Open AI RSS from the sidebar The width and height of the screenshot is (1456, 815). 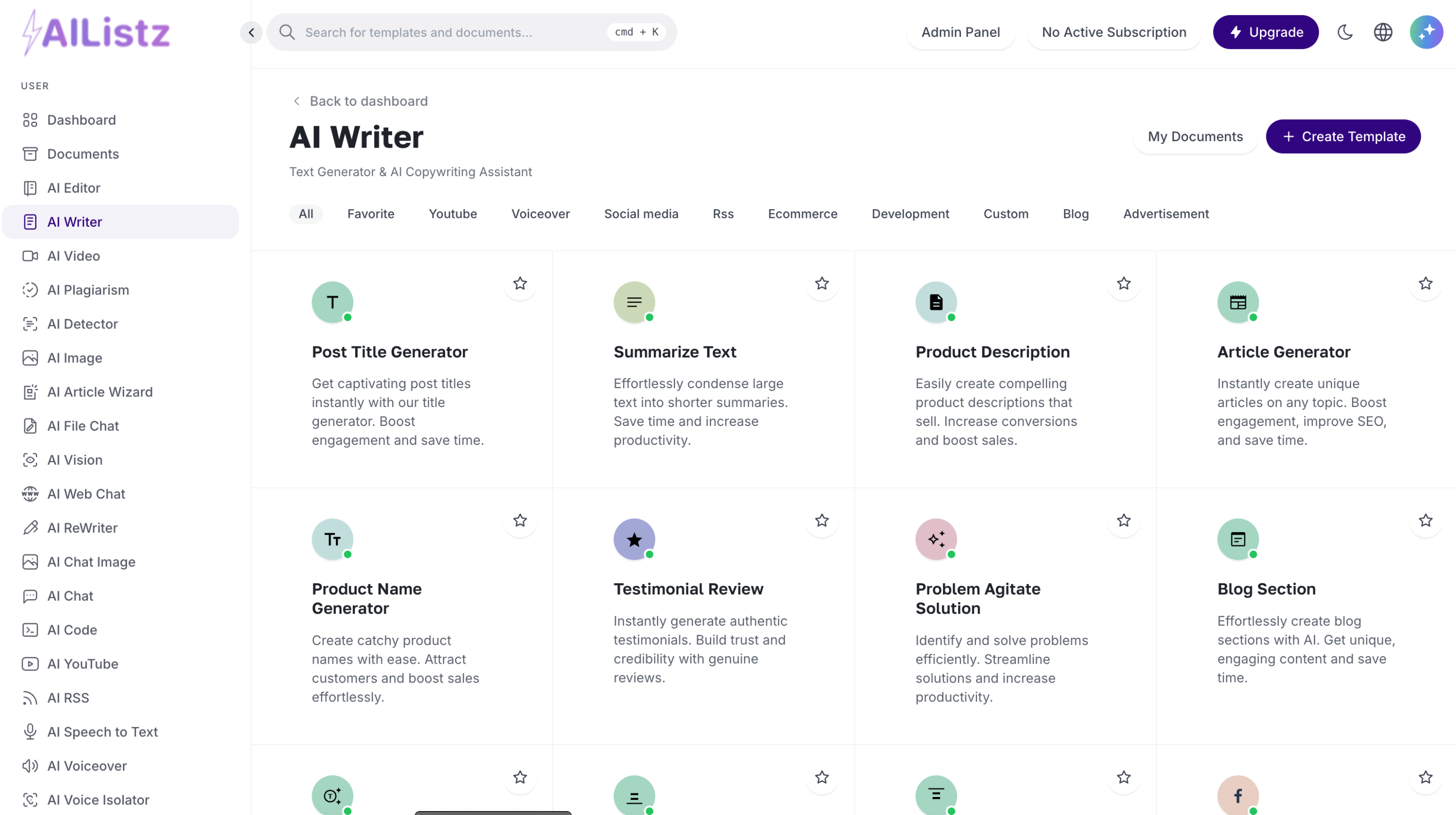68,698
